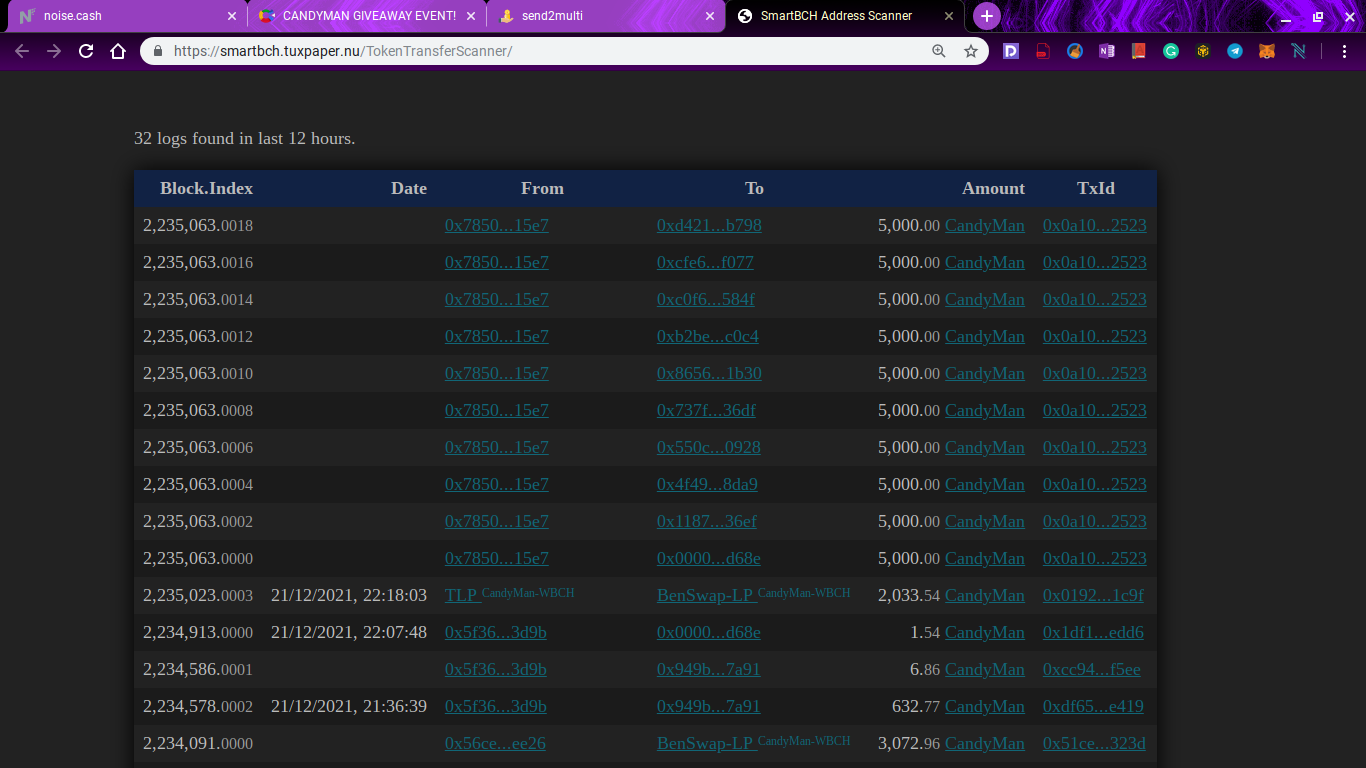The width and height of the screenshot is (1366, 768).
Task: Open the red dictionary book extension
Action: pyautogui.click(x=1138, y=51)
